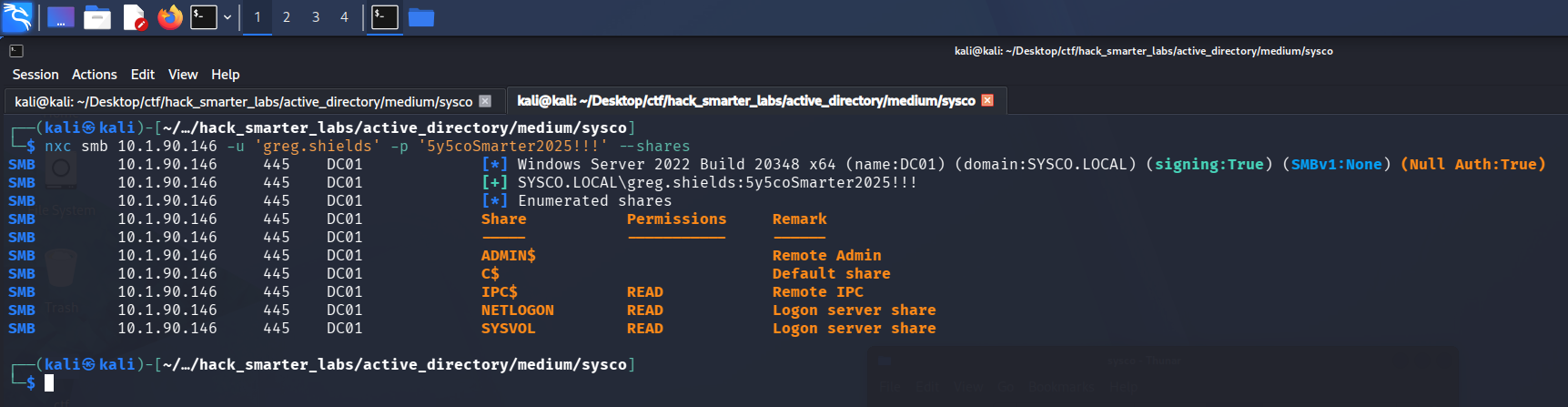Open the file manager panel icon
Screen dimensions: 1568x407
point(97,17)
